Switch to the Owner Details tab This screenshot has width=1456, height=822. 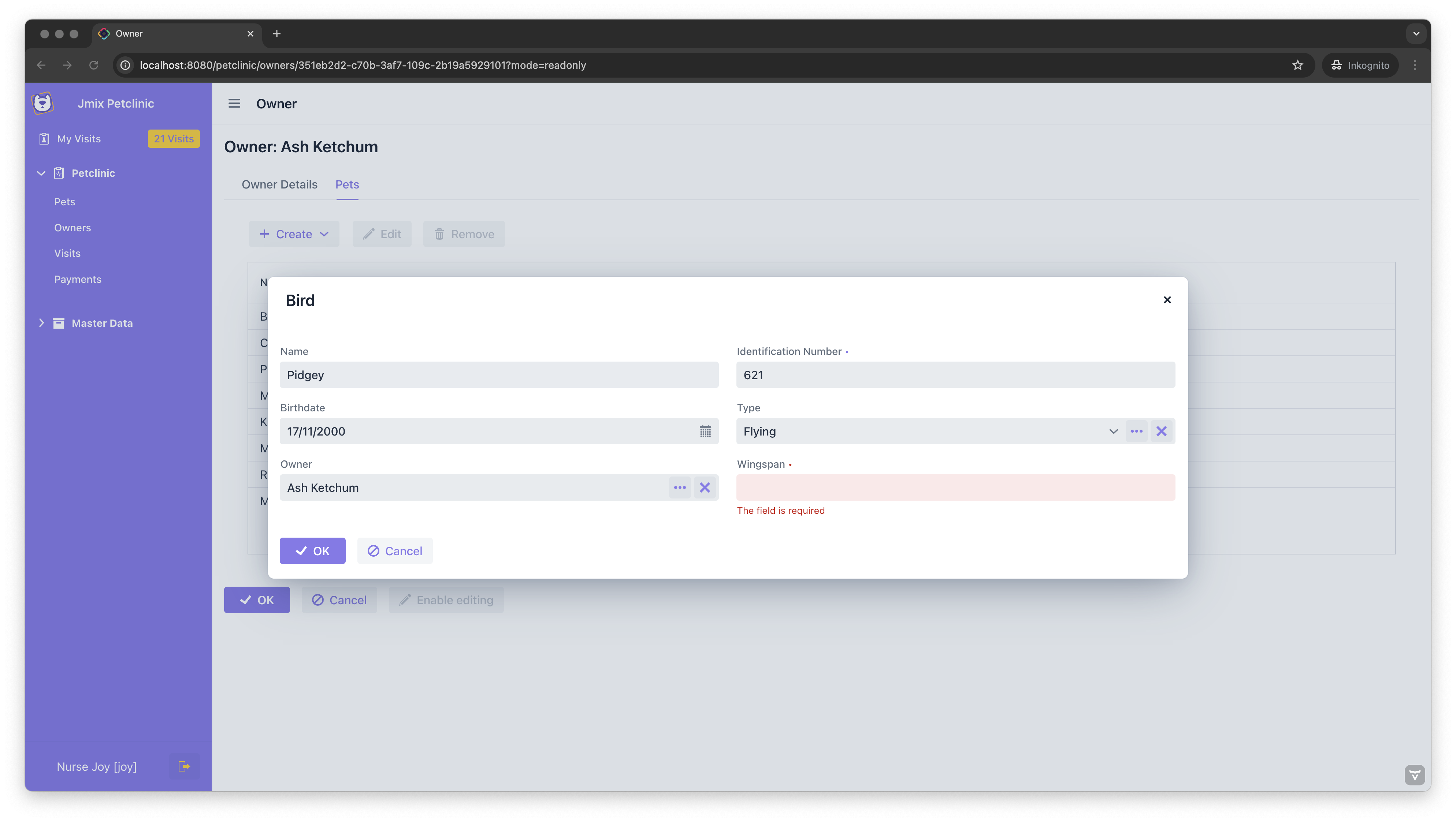click(x=279, y=185)
